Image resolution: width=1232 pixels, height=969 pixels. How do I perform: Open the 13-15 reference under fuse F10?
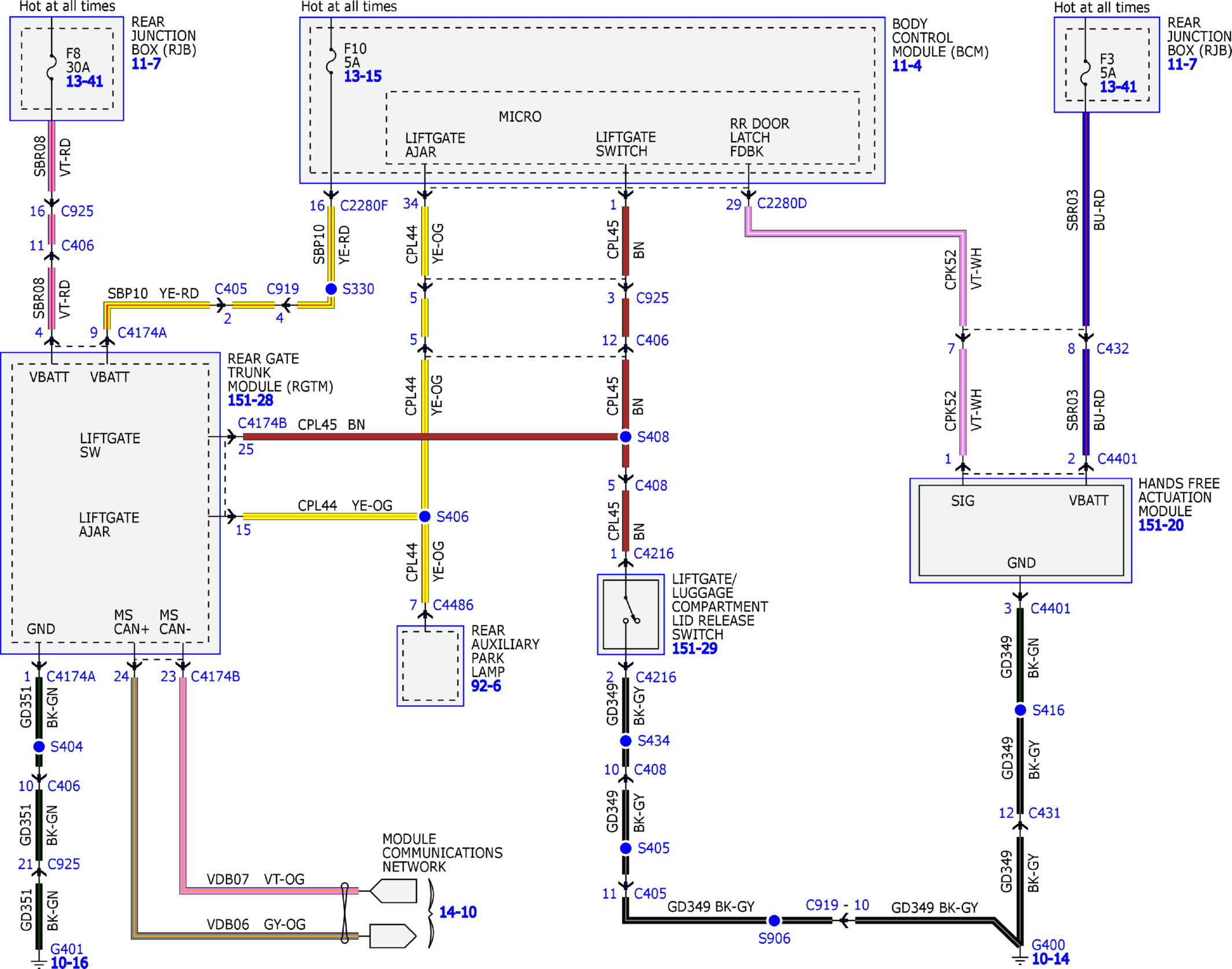[x=363, y=76]
